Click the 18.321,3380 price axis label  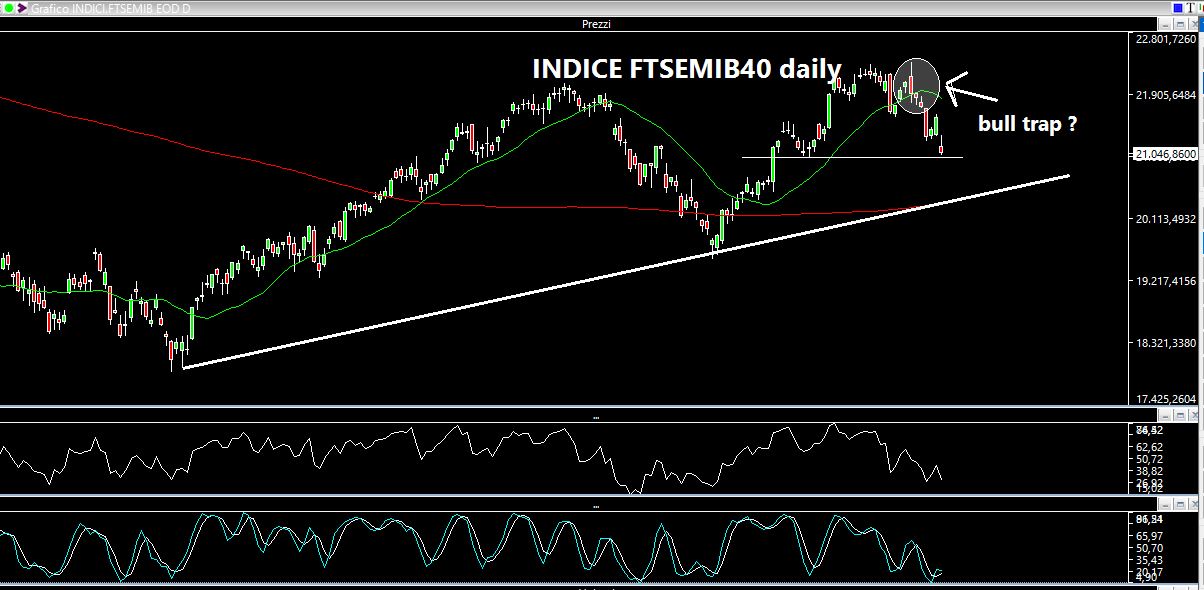1166,343
